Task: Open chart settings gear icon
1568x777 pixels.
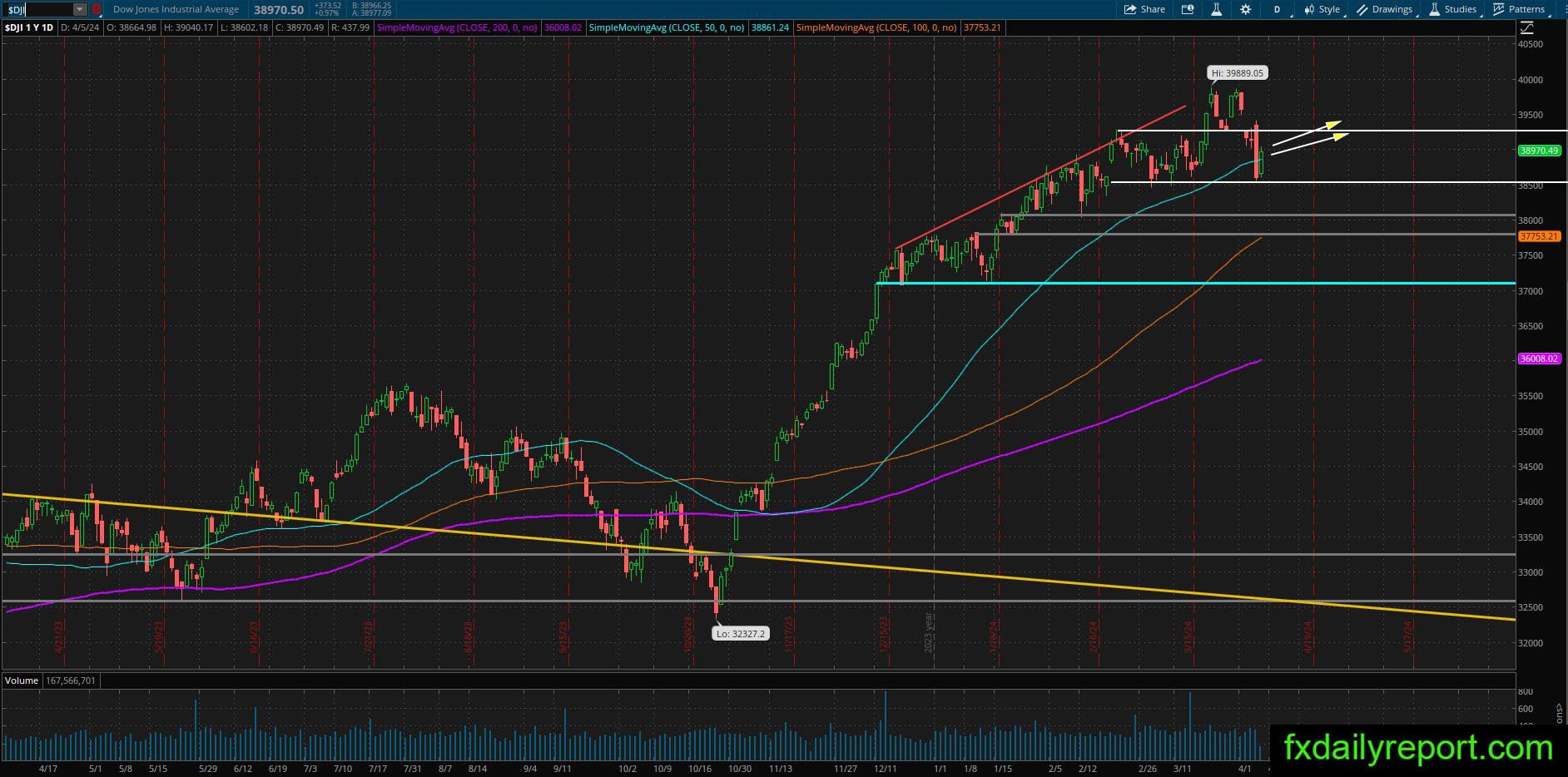Action: coord(1245,9)
